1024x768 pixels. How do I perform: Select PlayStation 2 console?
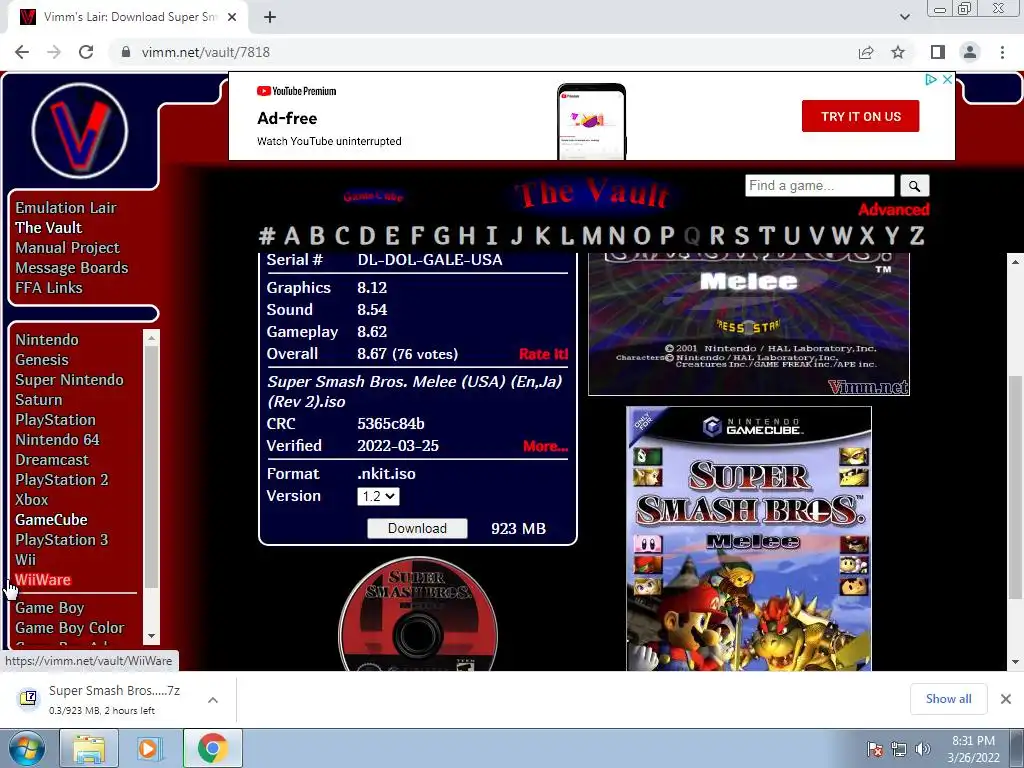point(62,480)
